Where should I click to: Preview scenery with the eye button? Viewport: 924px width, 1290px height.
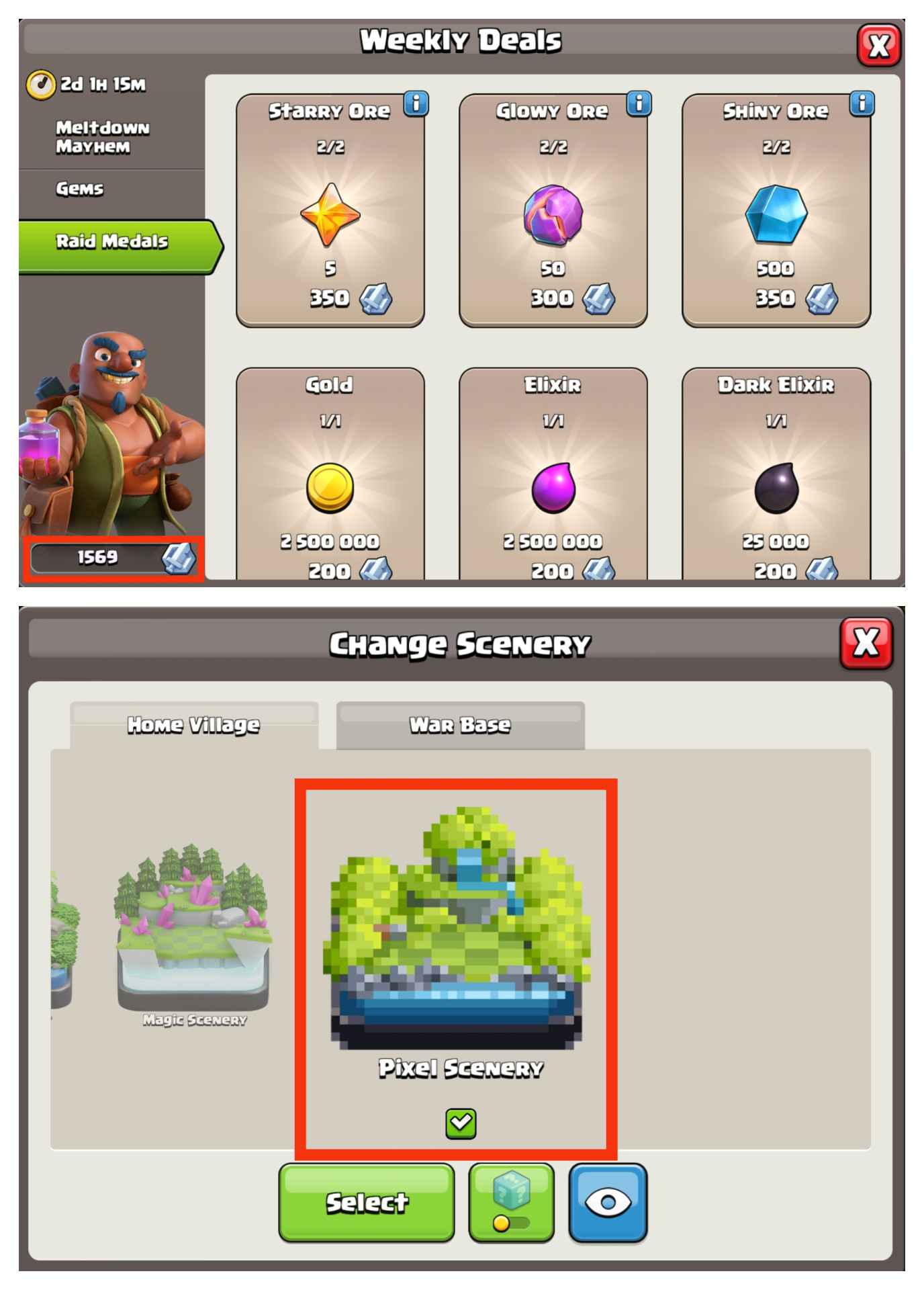point(608,1202)
